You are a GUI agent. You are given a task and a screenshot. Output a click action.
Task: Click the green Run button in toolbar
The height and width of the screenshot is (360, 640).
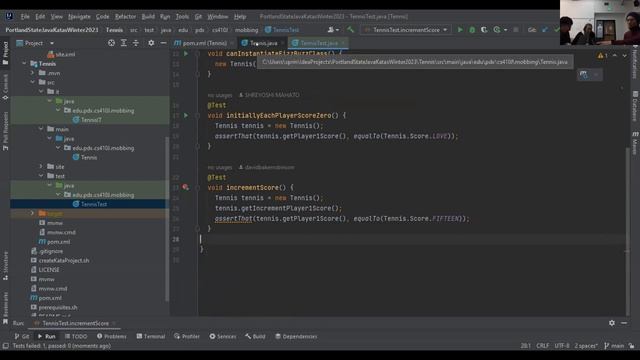460,30
